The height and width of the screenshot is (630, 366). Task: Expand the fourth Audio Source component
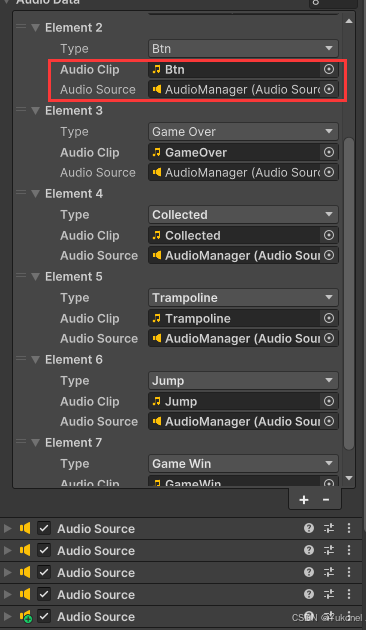(7, 594)
